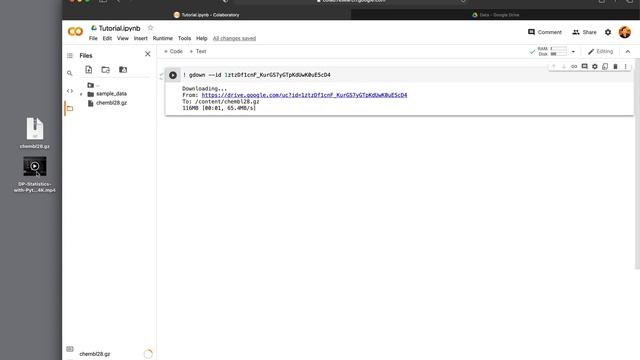Click the upload file icon
Image resolution: width=640 pixels, height=360 pixels.
tap(89, 70)
